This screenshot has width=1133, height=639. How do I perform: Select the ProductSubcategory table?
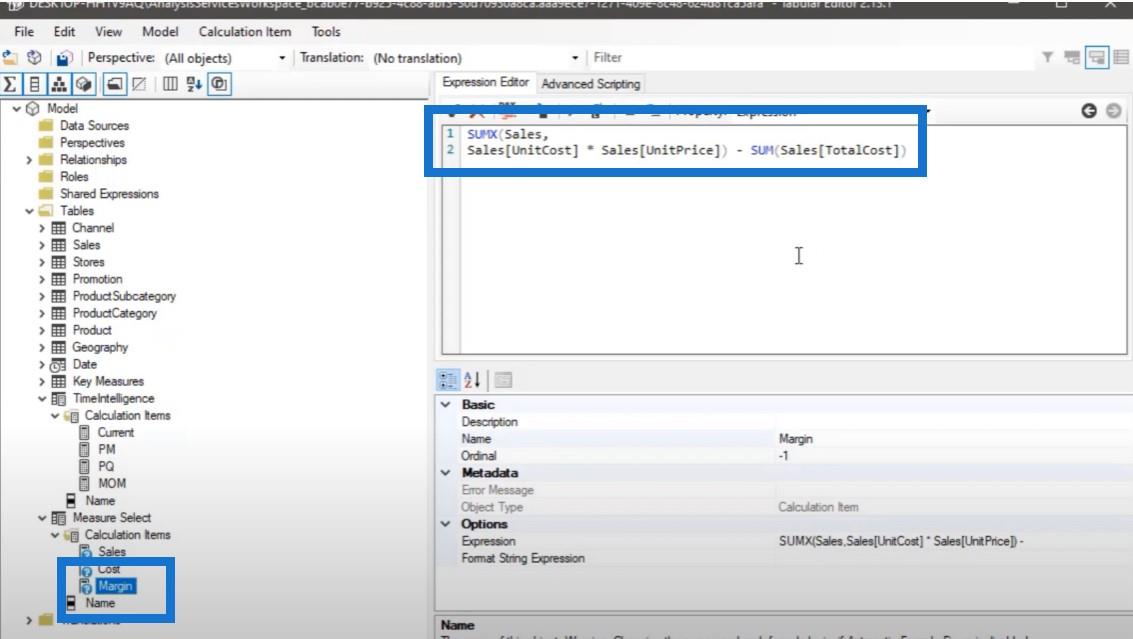pyautogui.click(x=124, y=296)
